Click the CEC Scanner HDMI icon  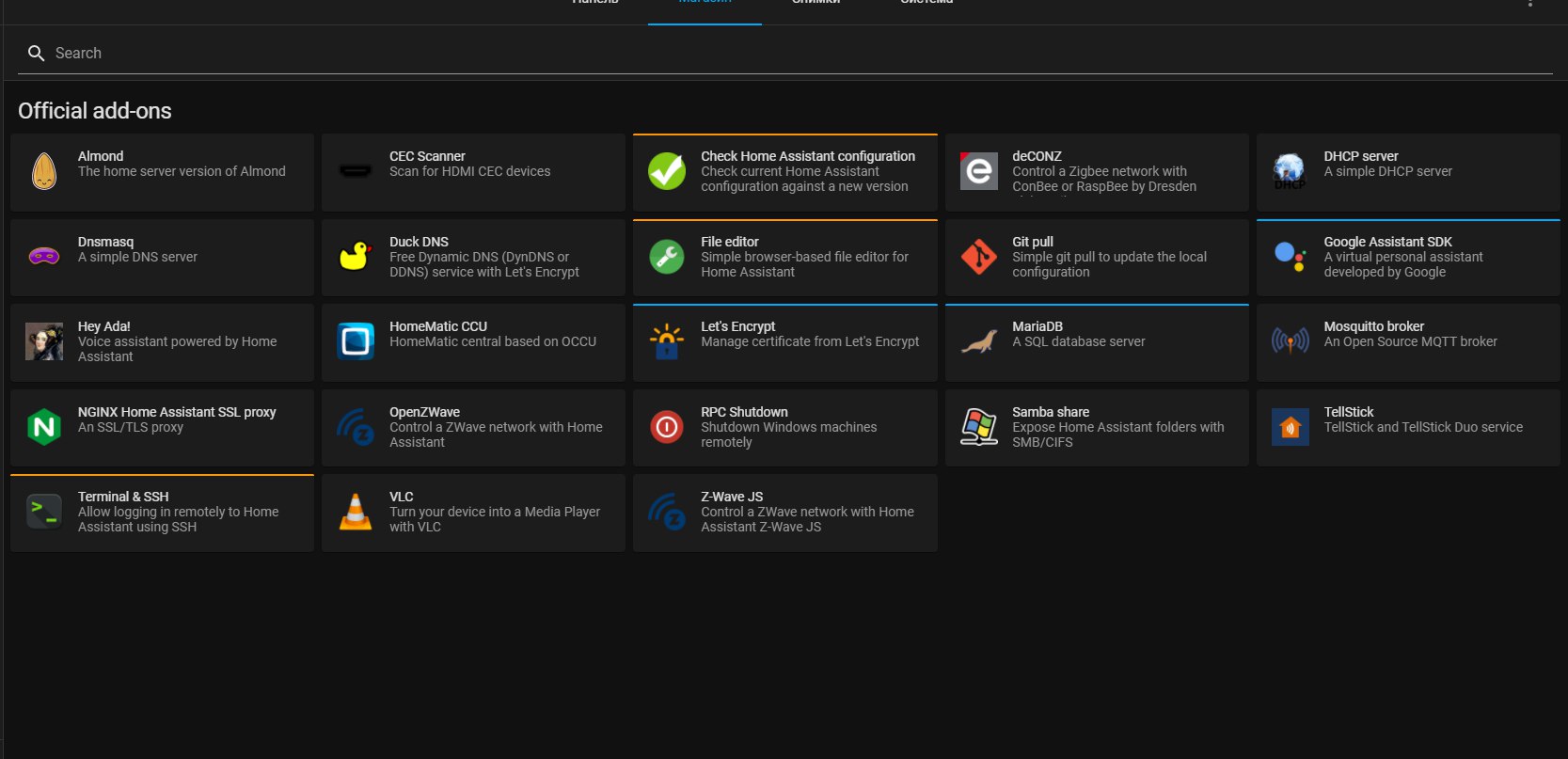click(x=356, y=171)
